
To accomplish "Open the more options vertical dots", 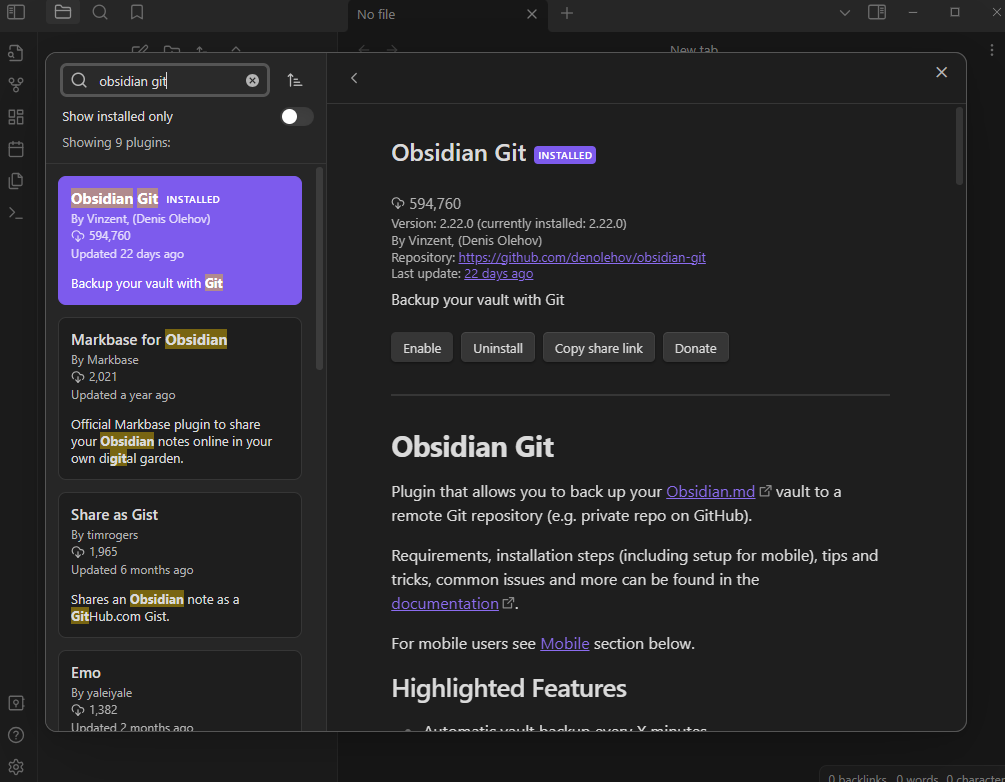I will (x=992, y=49).
